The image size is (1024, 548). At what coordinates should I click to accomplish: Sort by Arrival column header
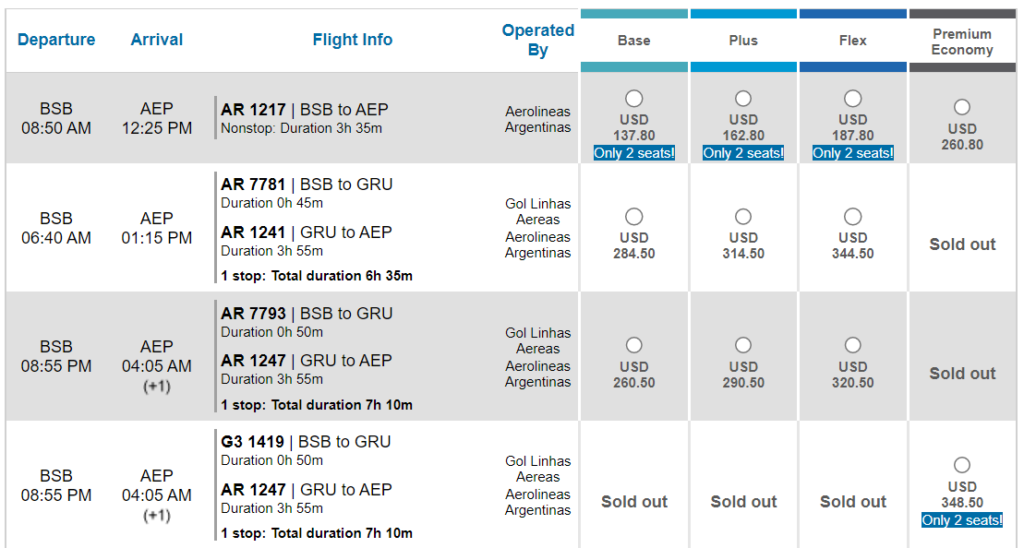coord(157,40)
